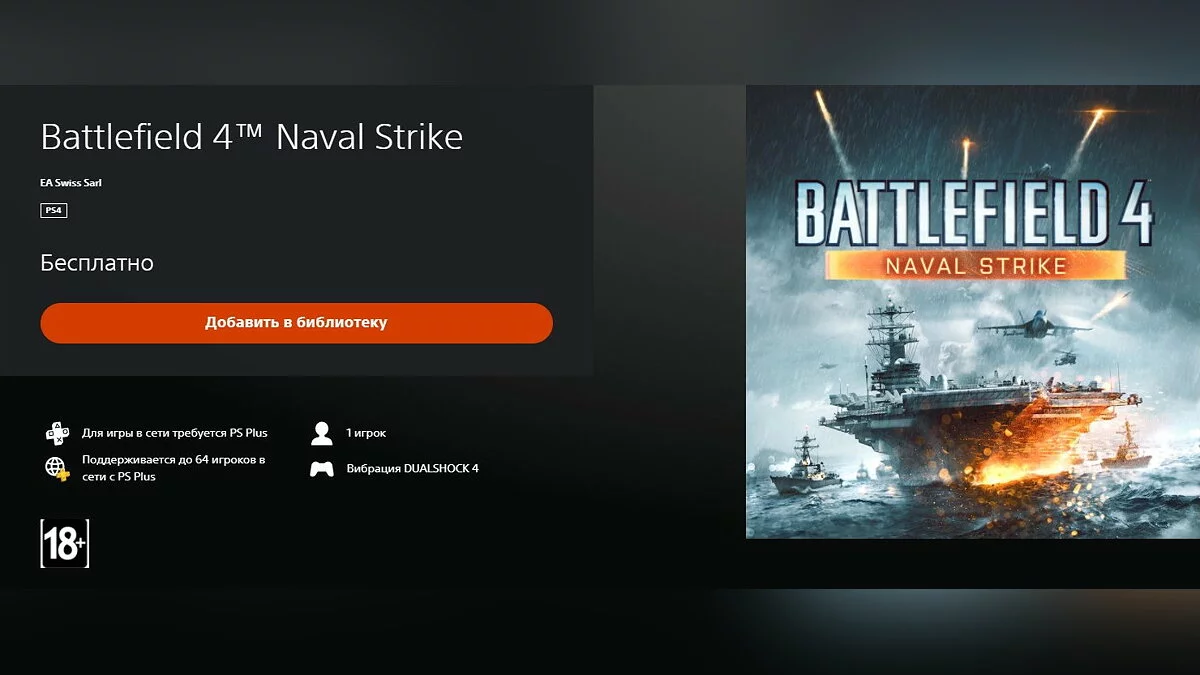Click the BATTLEFIELD 4 logo on cover art
This screenshot has width=1200, height=675.
pyautogui.click(x=973, y=214)
